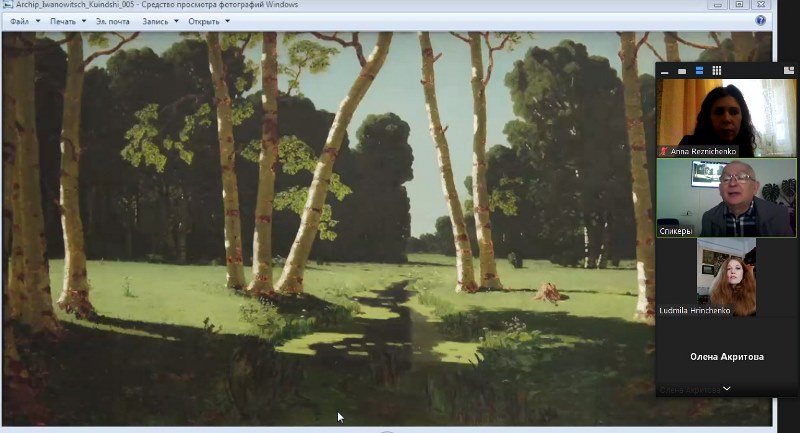Click the Zoom panel pop-out icon

[x=790, y=70]
